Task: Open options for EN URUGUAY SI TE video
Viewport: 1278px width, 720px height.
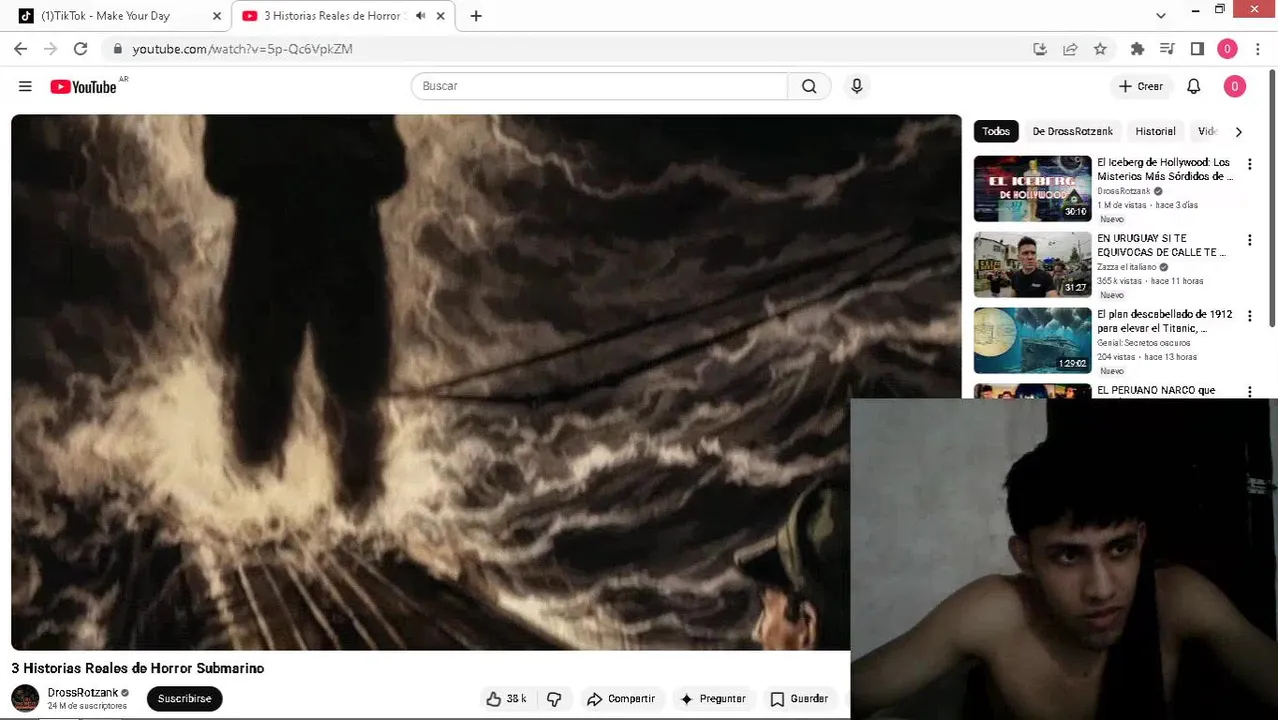Action: (1249, 240)
